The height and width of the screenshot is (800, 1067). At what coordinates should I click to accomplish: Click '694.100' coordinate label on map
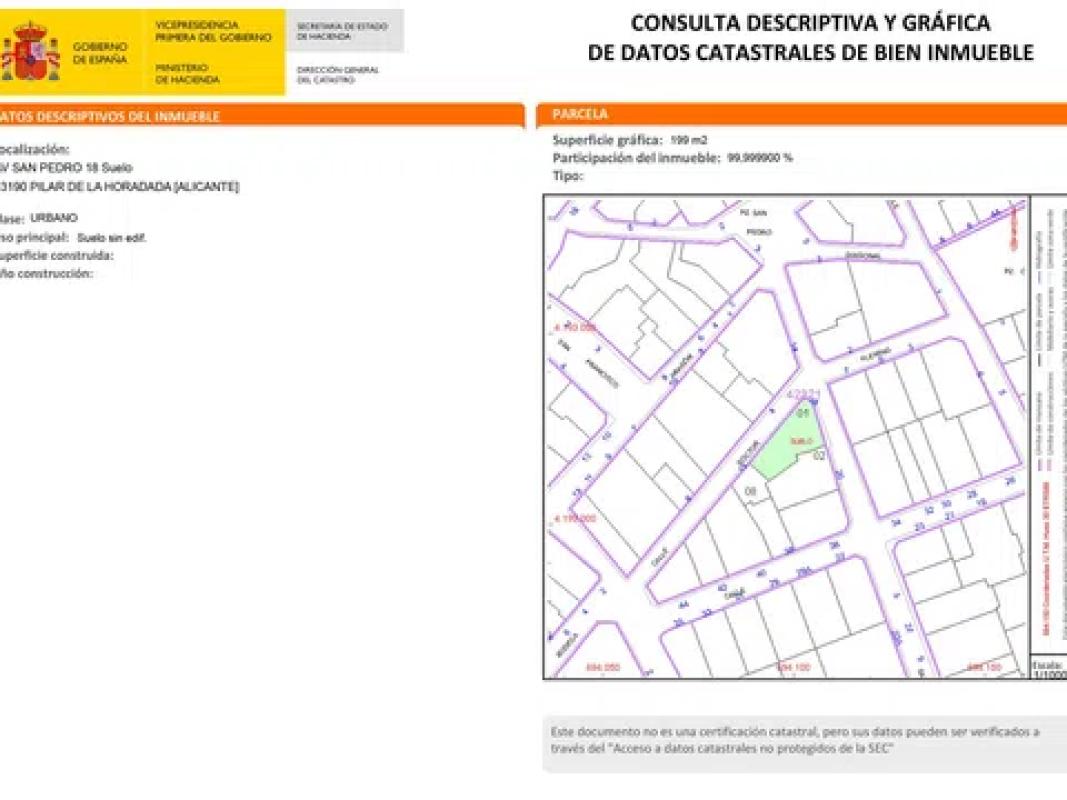tap(793, 667)
